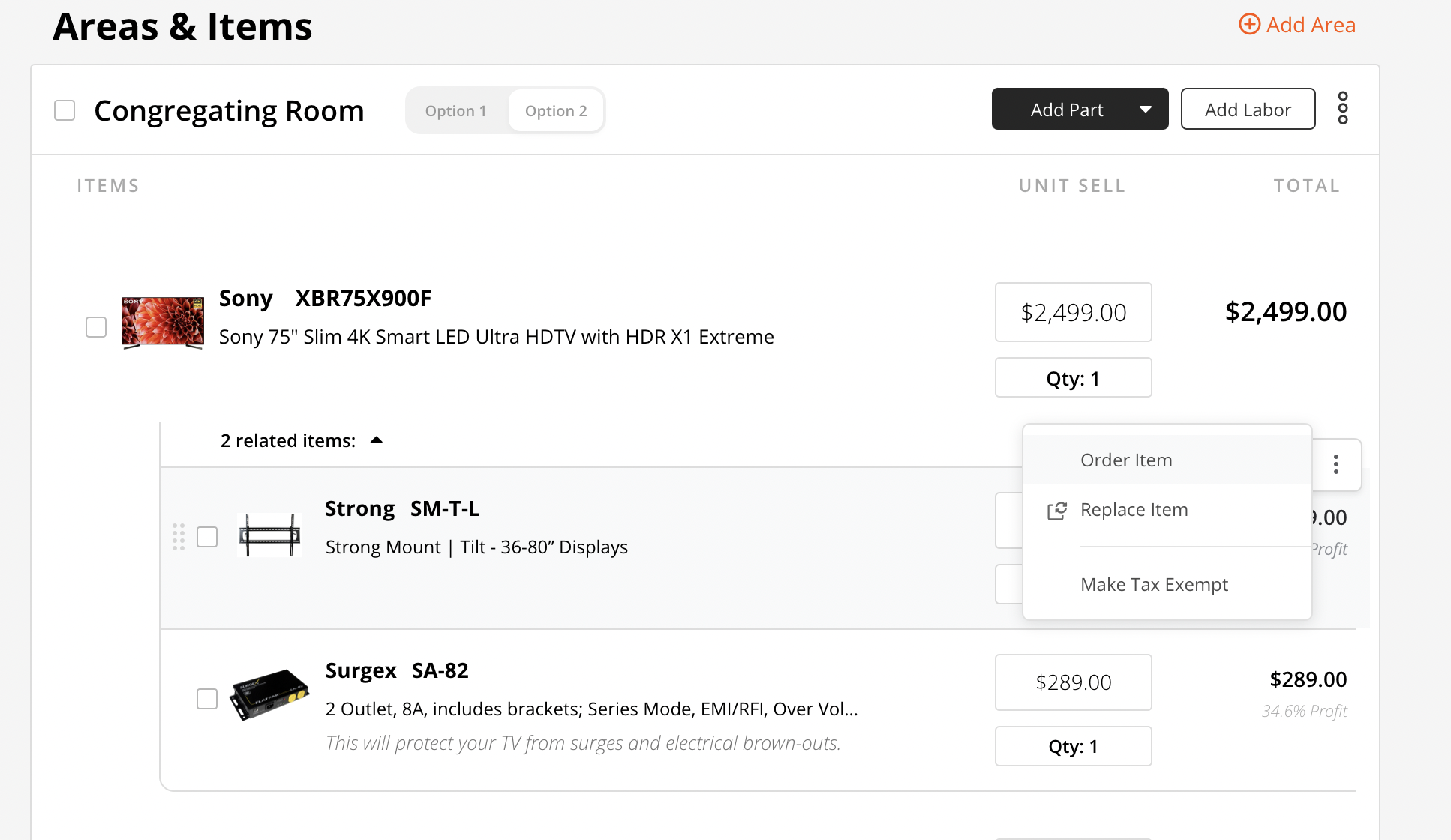Click the TOTAL column header
The height and width of the screenshot is (840, 1451).
tap(1307, 186)
